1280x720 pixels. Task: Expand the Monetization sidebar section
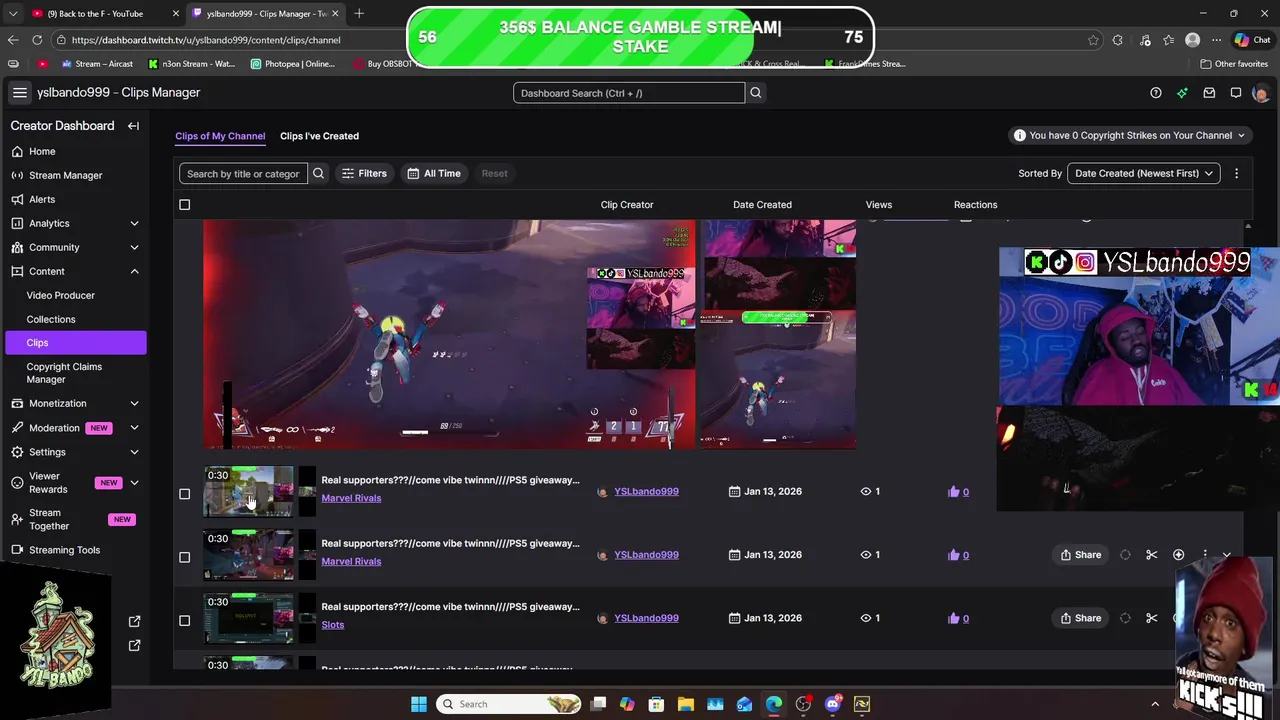(134, 403)
